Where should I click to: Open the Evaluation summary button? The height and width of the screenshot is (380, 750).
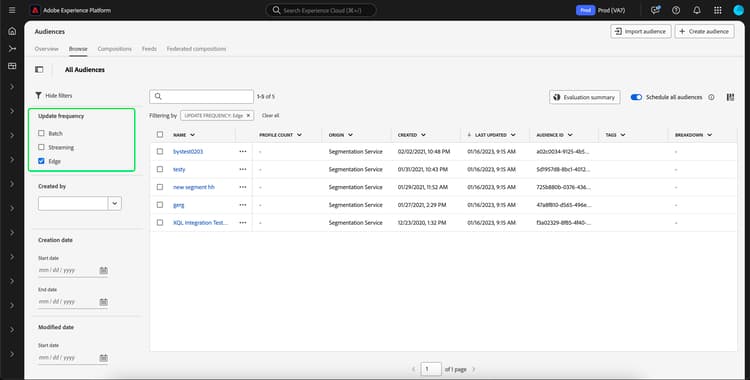[x=585, y=97]
